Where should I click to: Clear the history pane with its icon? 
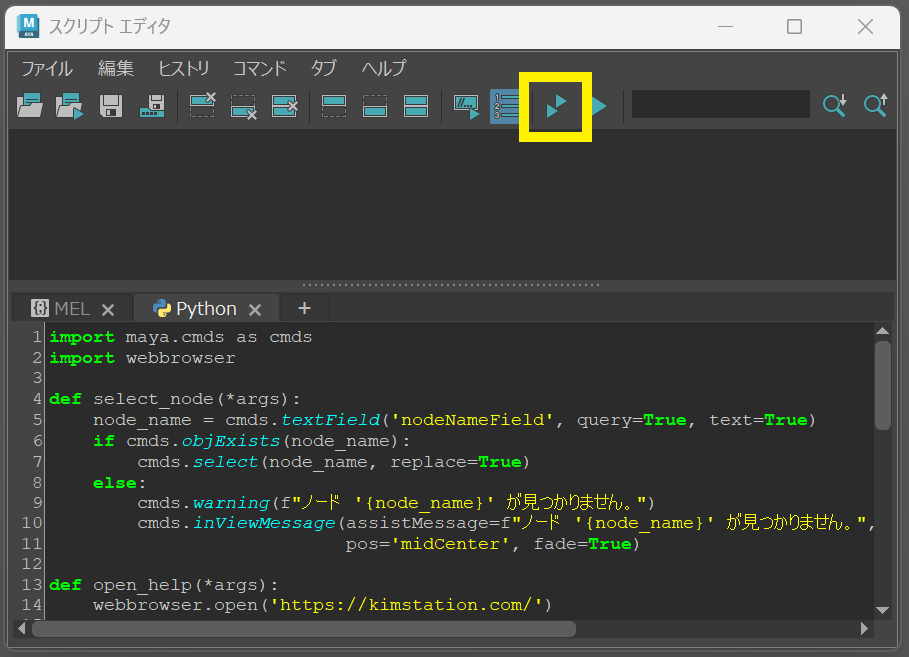pos(202,106)
